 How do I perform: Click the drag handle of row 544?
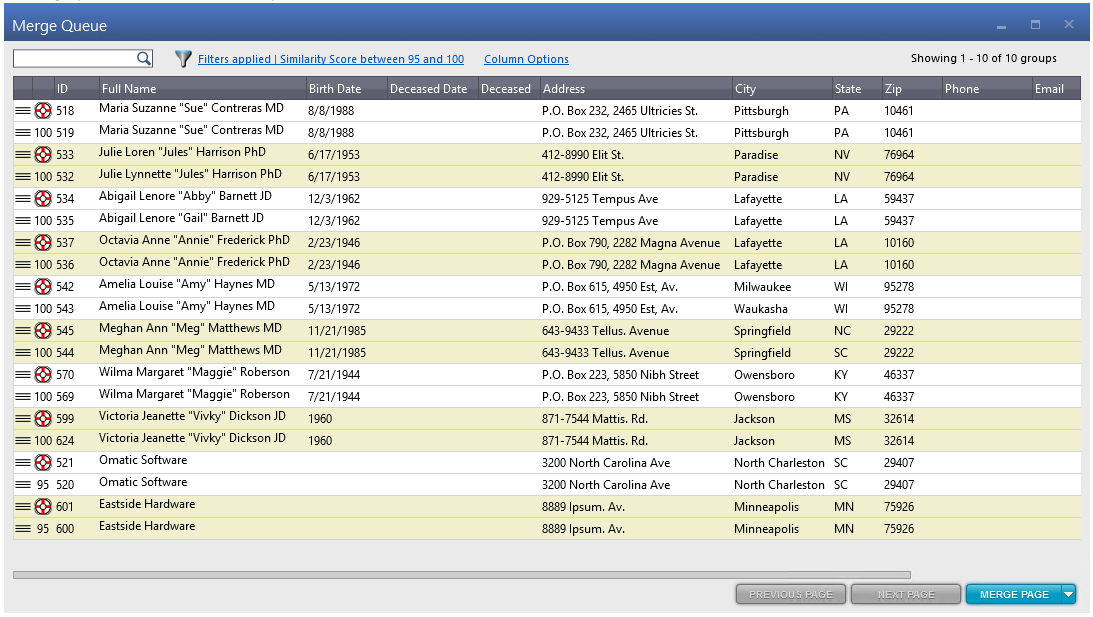(23, 352)
